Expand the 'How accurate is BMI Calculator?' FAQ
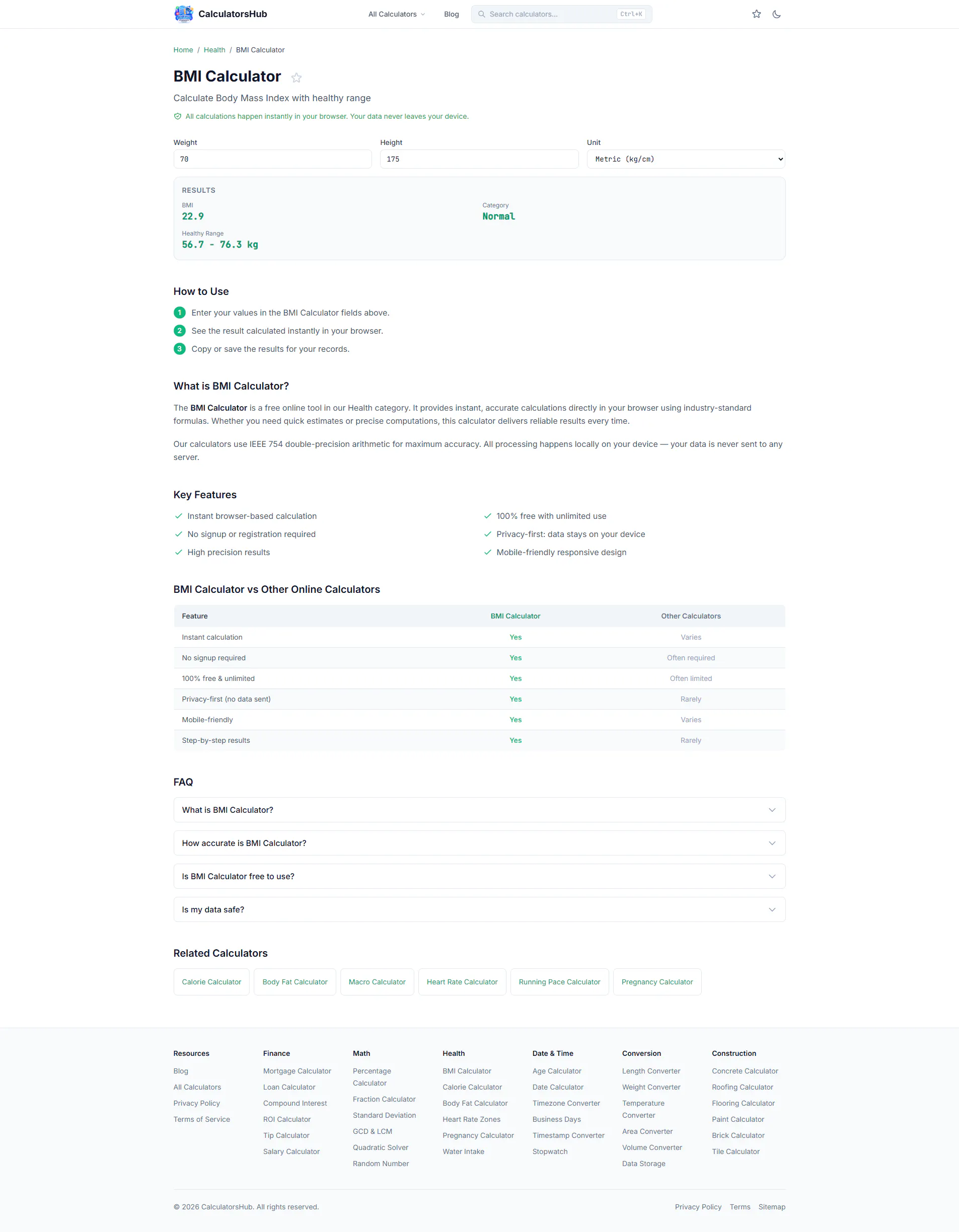 click(x=479, y=843)
